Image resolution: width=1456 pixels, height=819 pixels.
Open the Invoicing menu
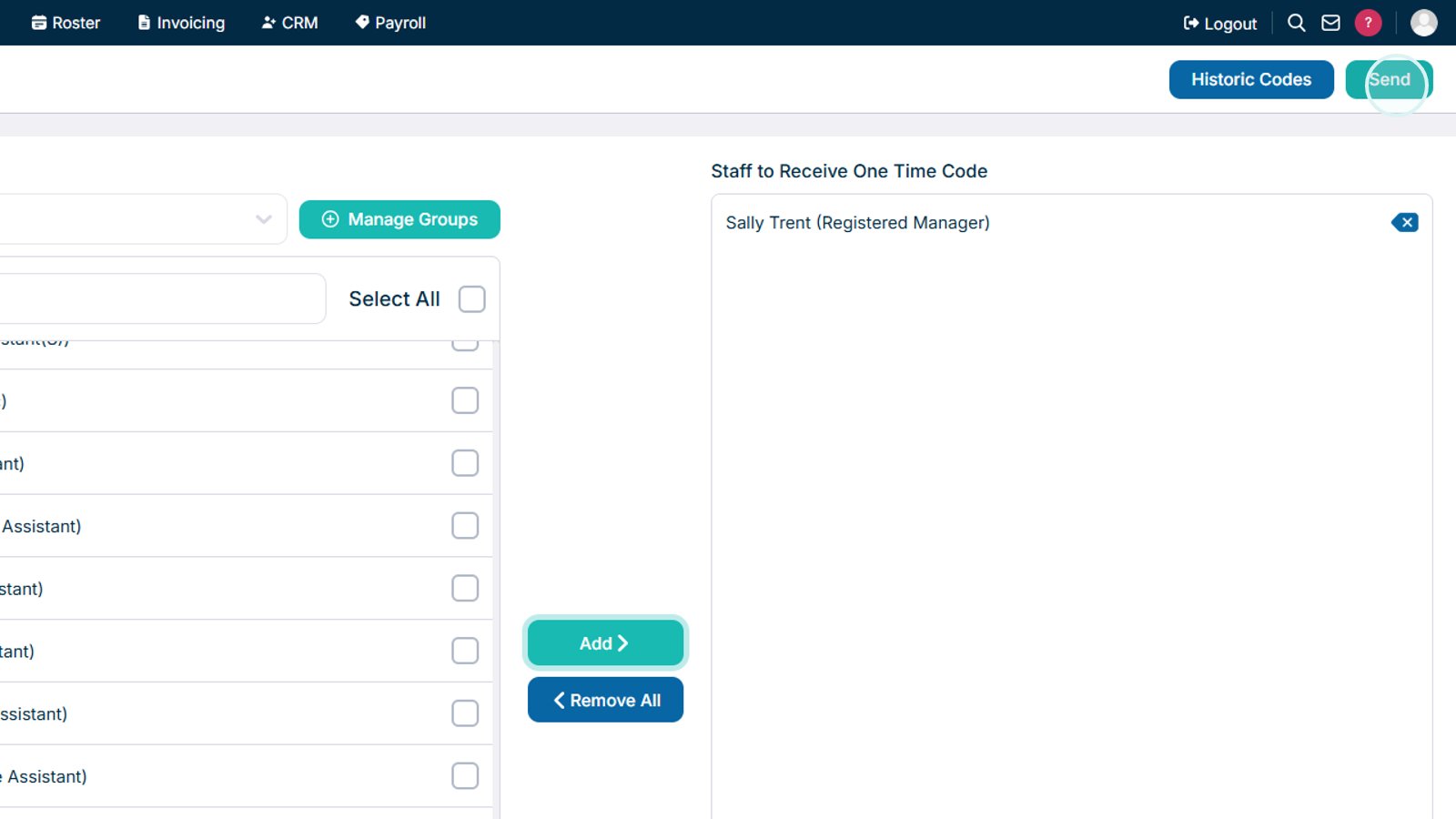pyautogui.click(x=181, y=23)
